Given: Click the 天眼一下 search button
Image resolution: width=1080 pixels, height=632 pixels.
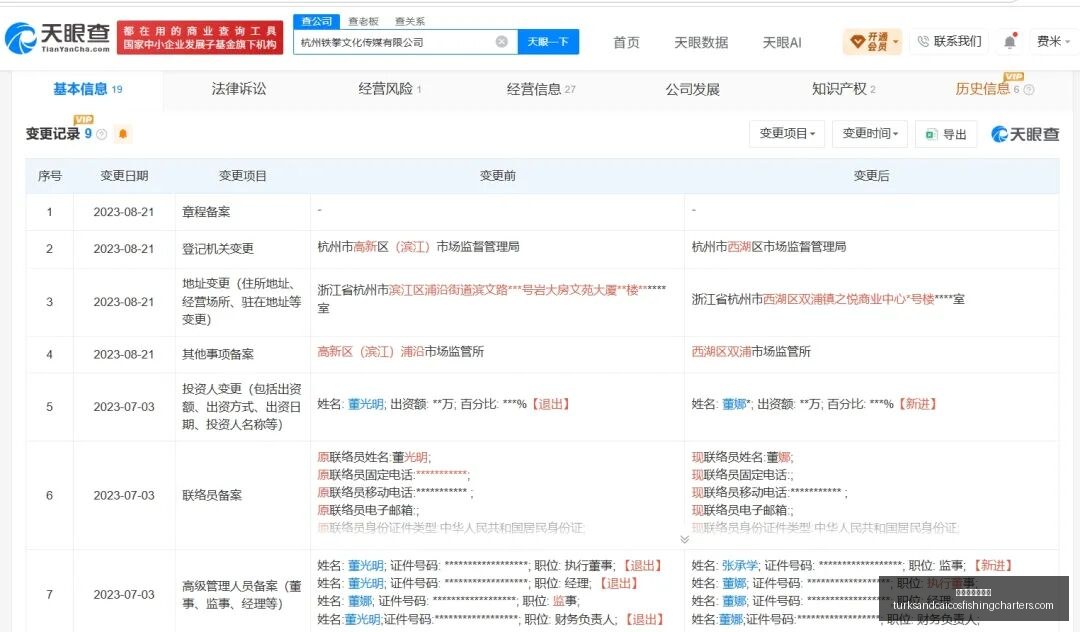Looking at the screenshot, I should pyautogui.click(x=548, y=42).
